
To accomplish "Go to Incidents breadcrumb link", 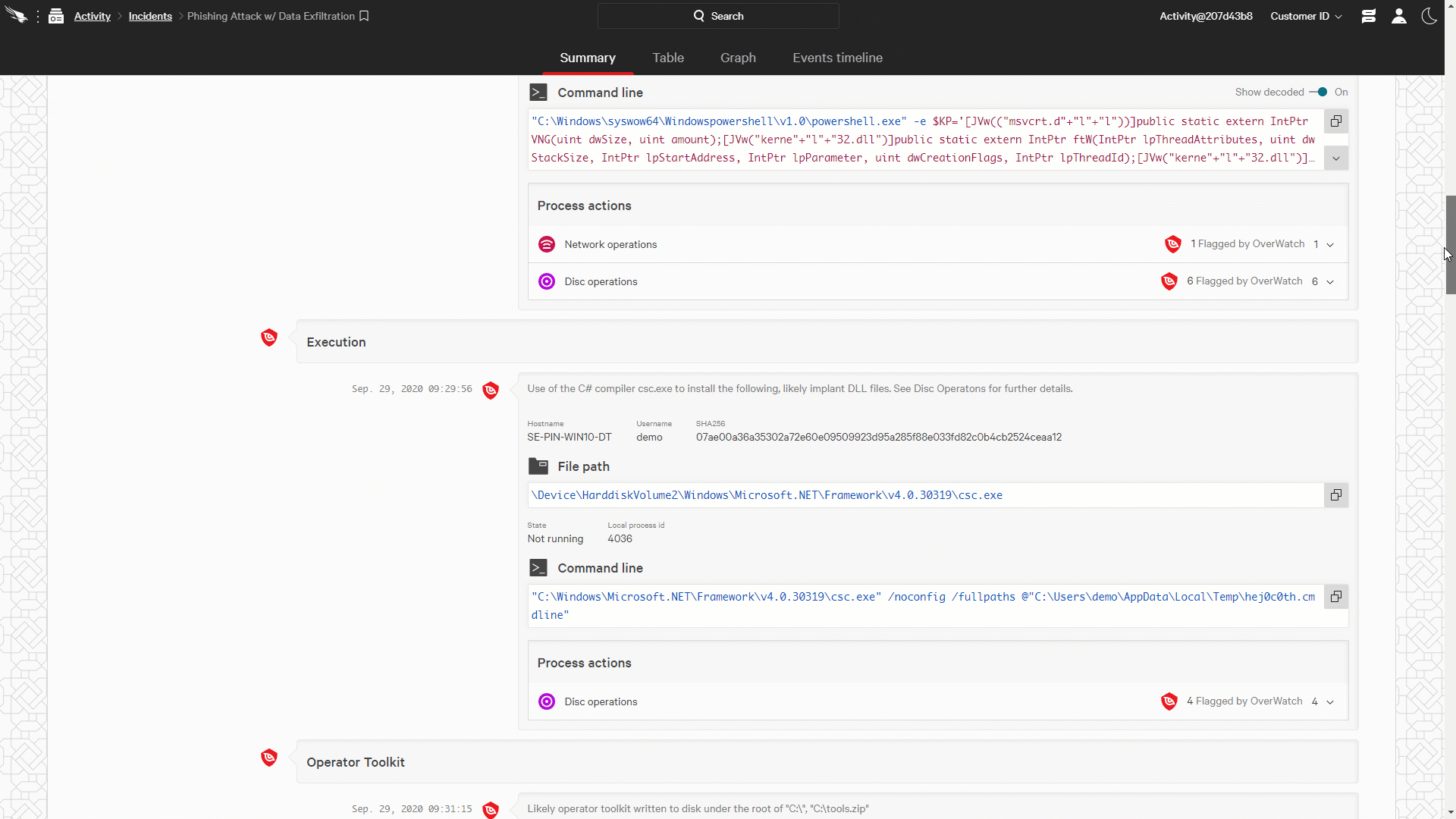I will 150,16.
